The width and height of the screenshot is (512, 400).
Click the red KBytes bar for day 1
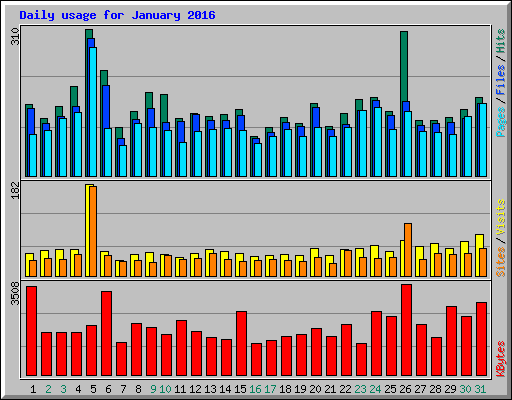pos(31,331)
